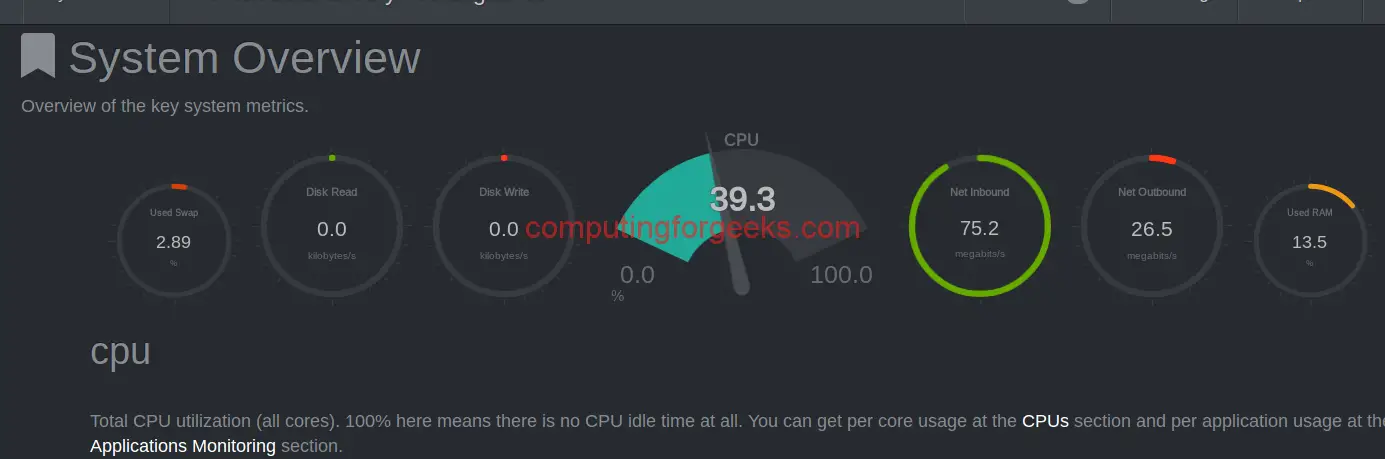Select the Used RAM gauge
Image resolution: width=1385 pixels, height=459 pixels.
pos(1309,241)
